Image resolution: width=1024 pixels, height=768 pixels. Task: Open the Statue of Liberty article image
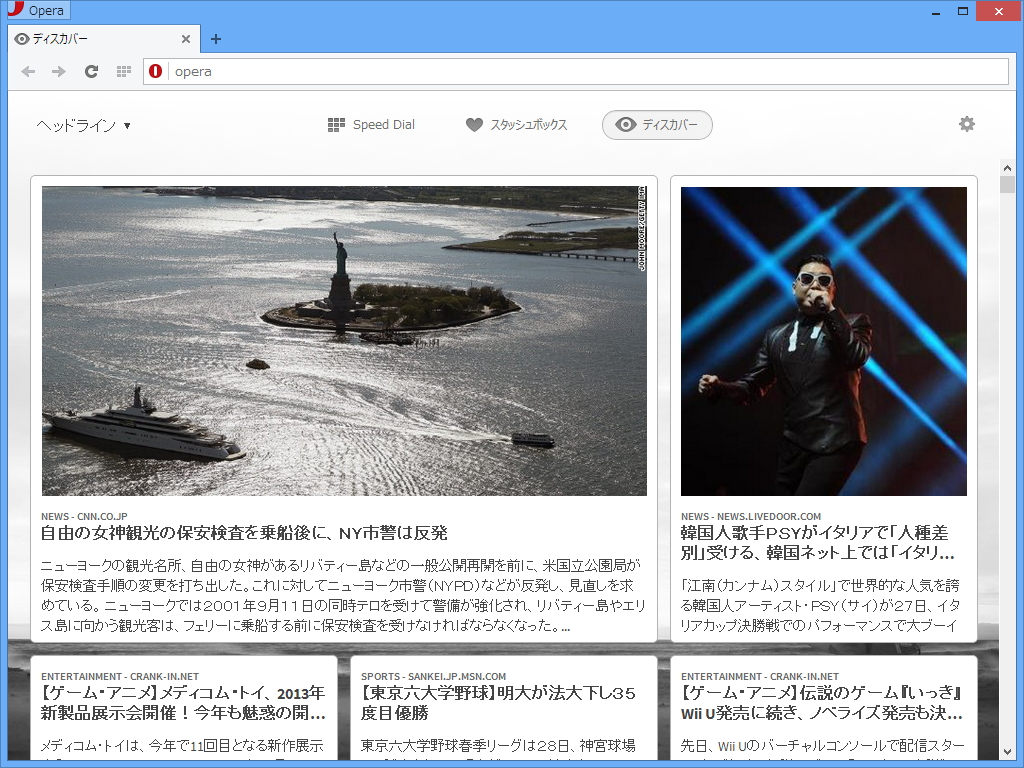pos(344,341)
